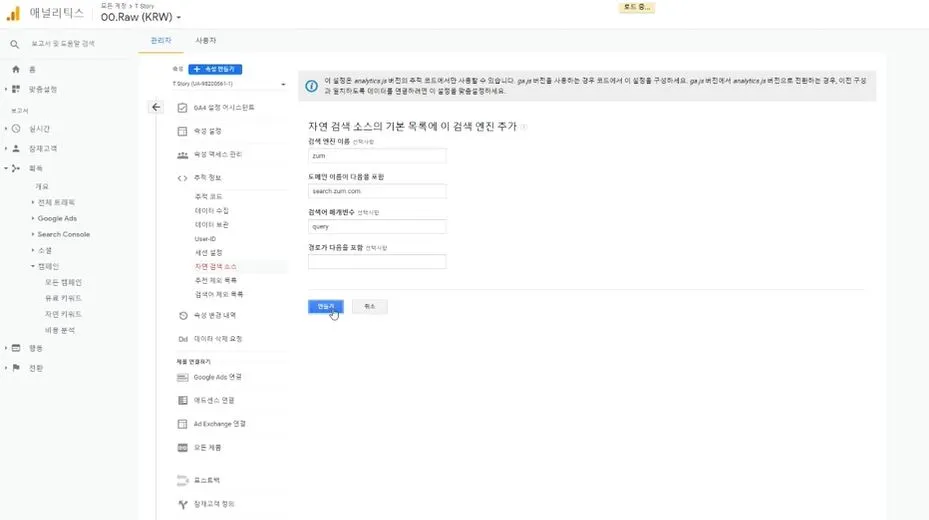Open 비용 분석 report
The image size is (929, 520).
(60, 330)
